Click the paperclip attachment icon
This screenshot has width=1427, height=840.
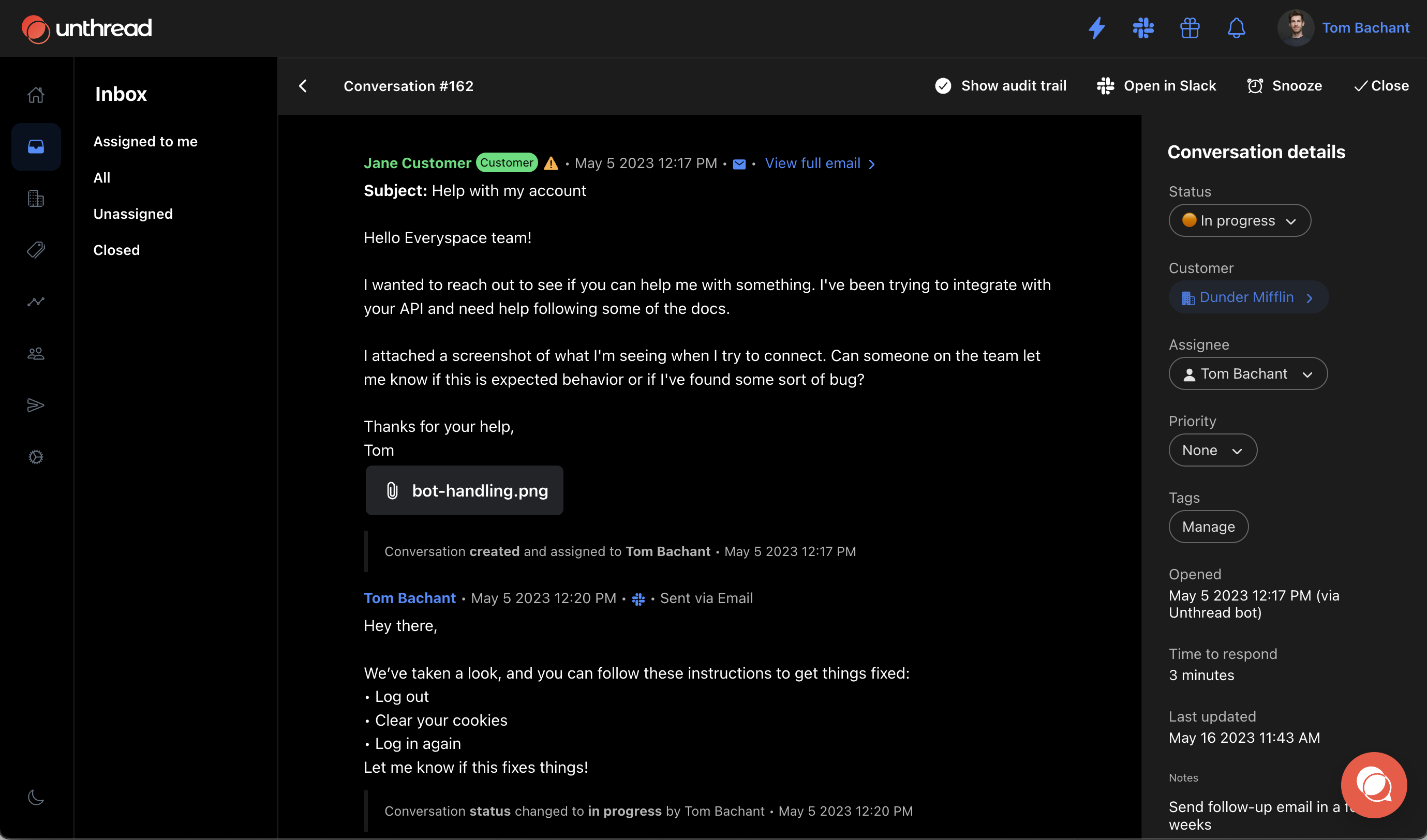(x=392, y=491)
